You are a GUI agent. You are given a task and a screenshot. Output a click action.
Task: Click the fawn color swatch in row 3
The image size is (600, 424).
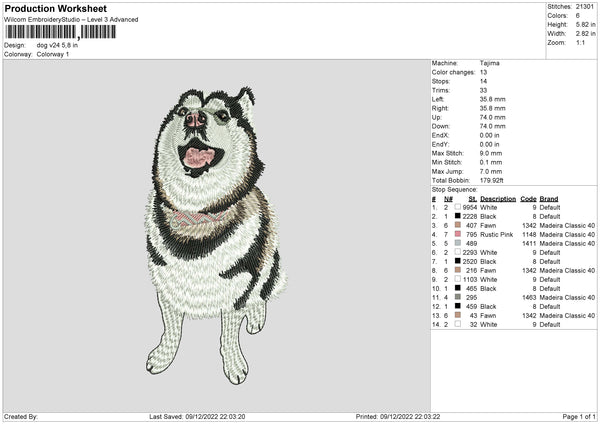tap(458, 225)
